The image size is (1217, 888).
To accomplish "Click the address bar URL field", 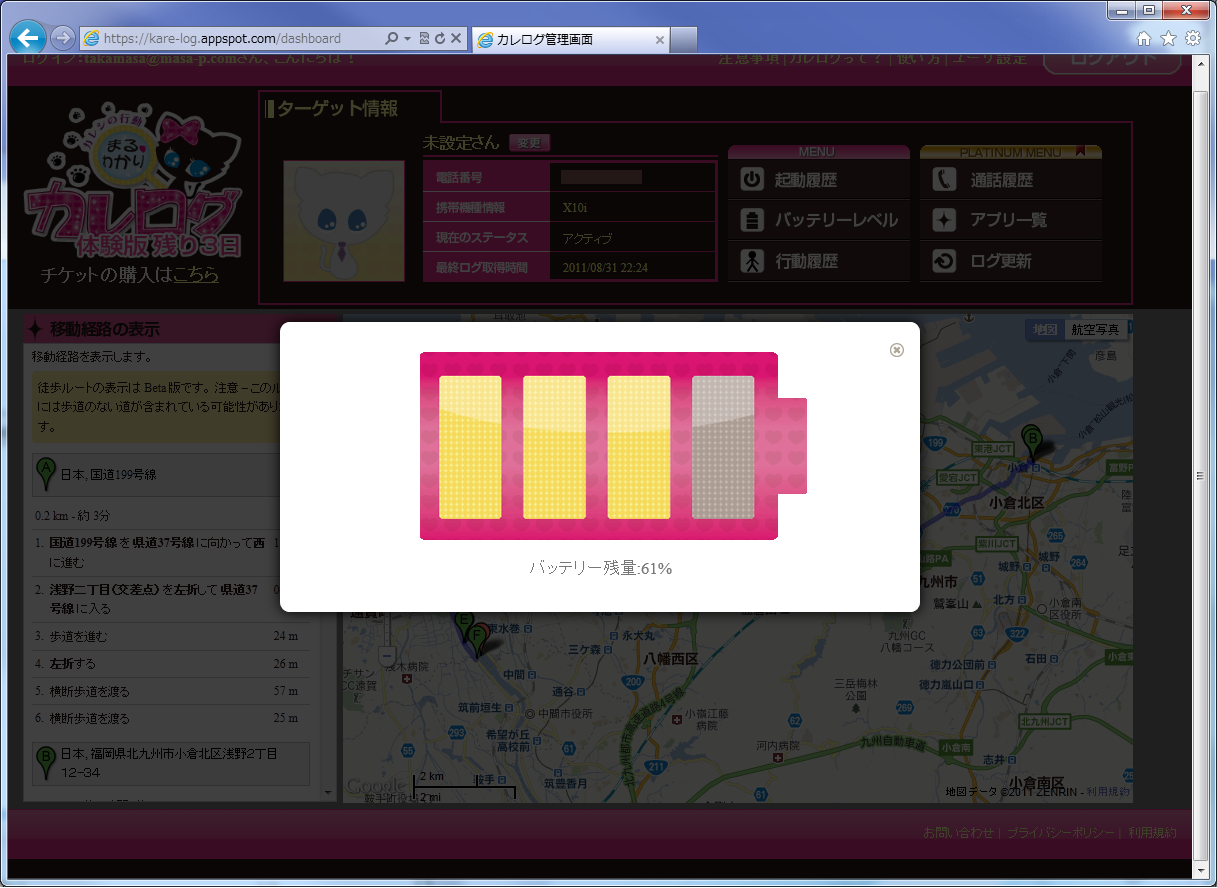I will pos(230,39).
